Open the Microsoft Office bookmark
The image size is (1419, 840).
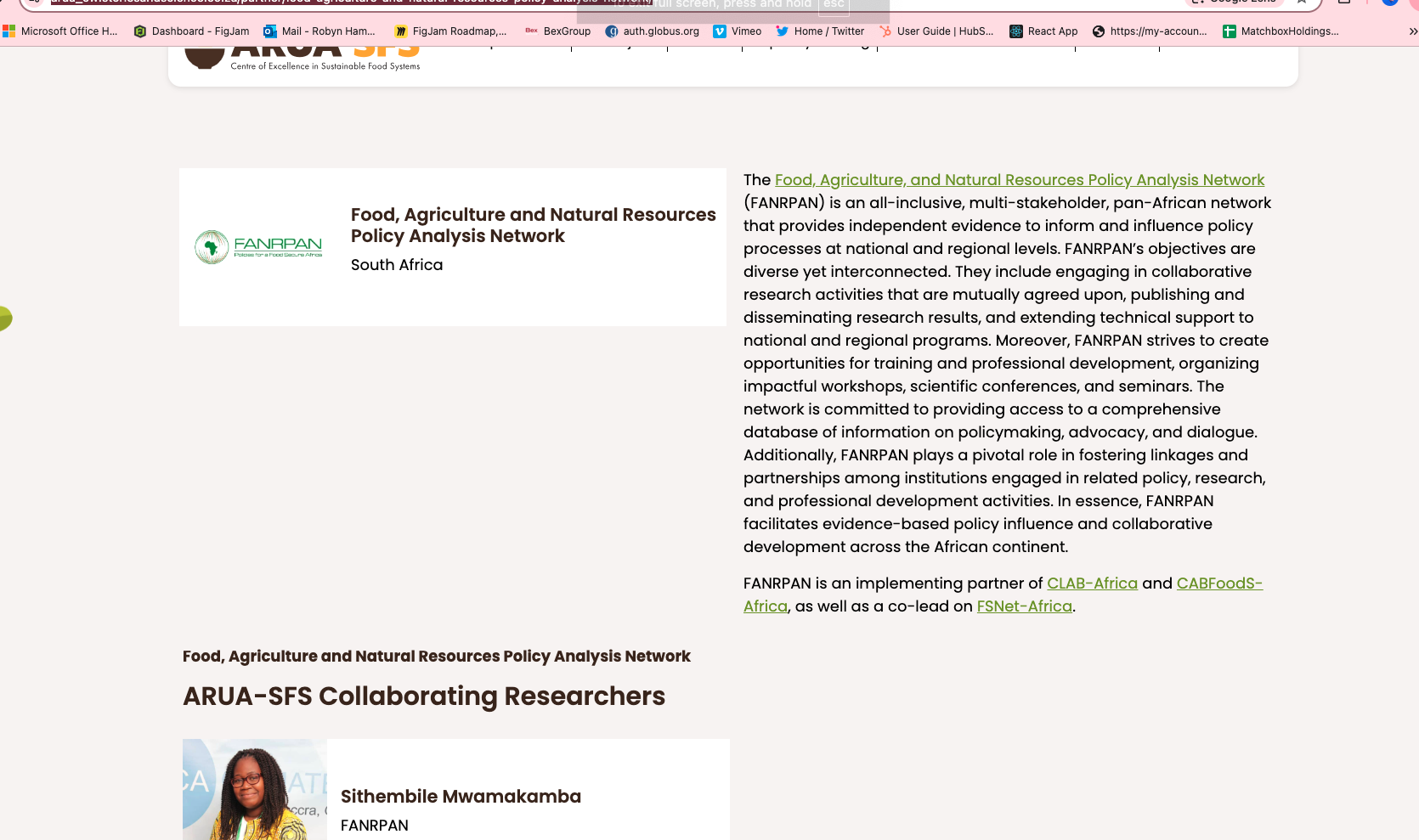60,31
